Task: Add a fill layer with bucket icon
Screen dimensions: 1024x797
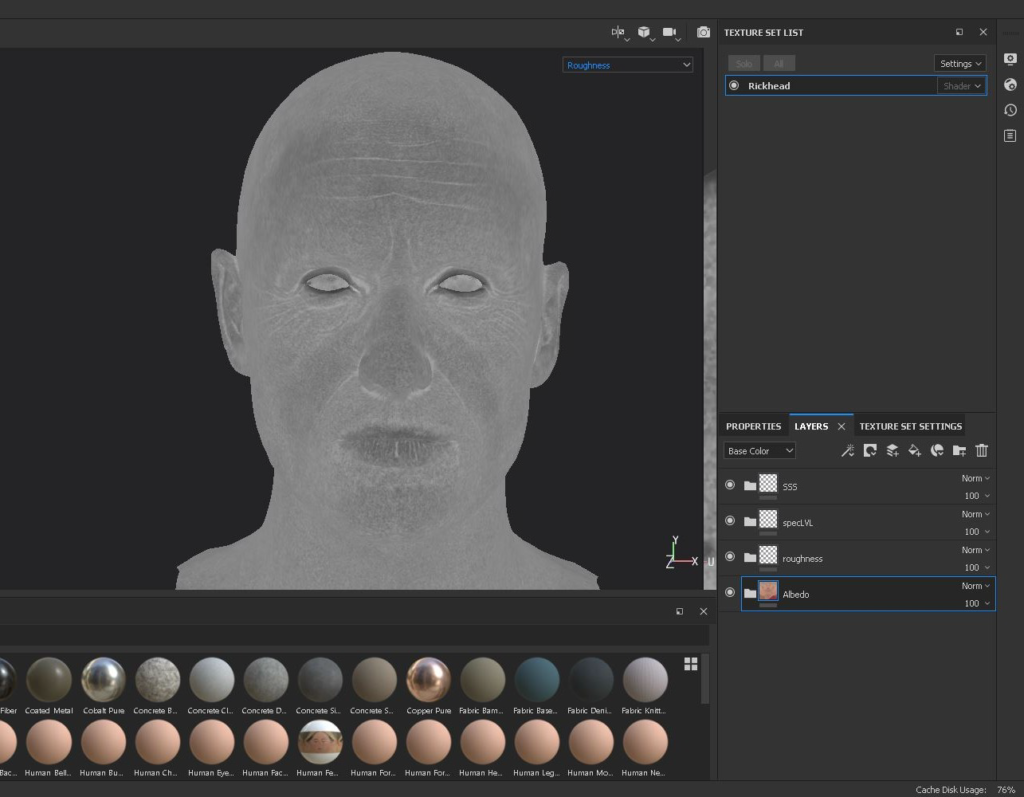Action: [914, 451]
